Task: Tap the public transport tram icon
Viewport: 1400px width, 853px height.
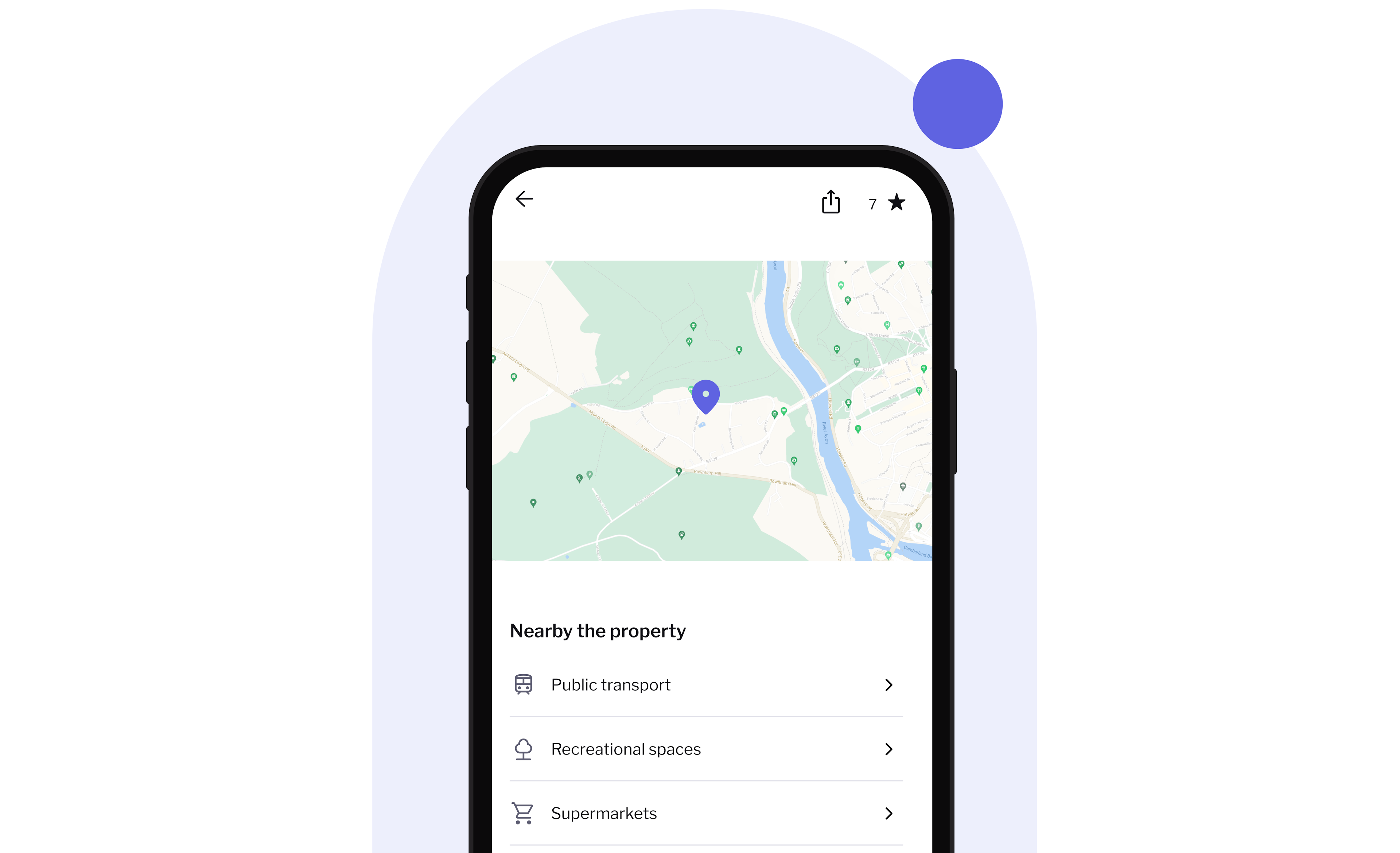Action: (523, 685)
